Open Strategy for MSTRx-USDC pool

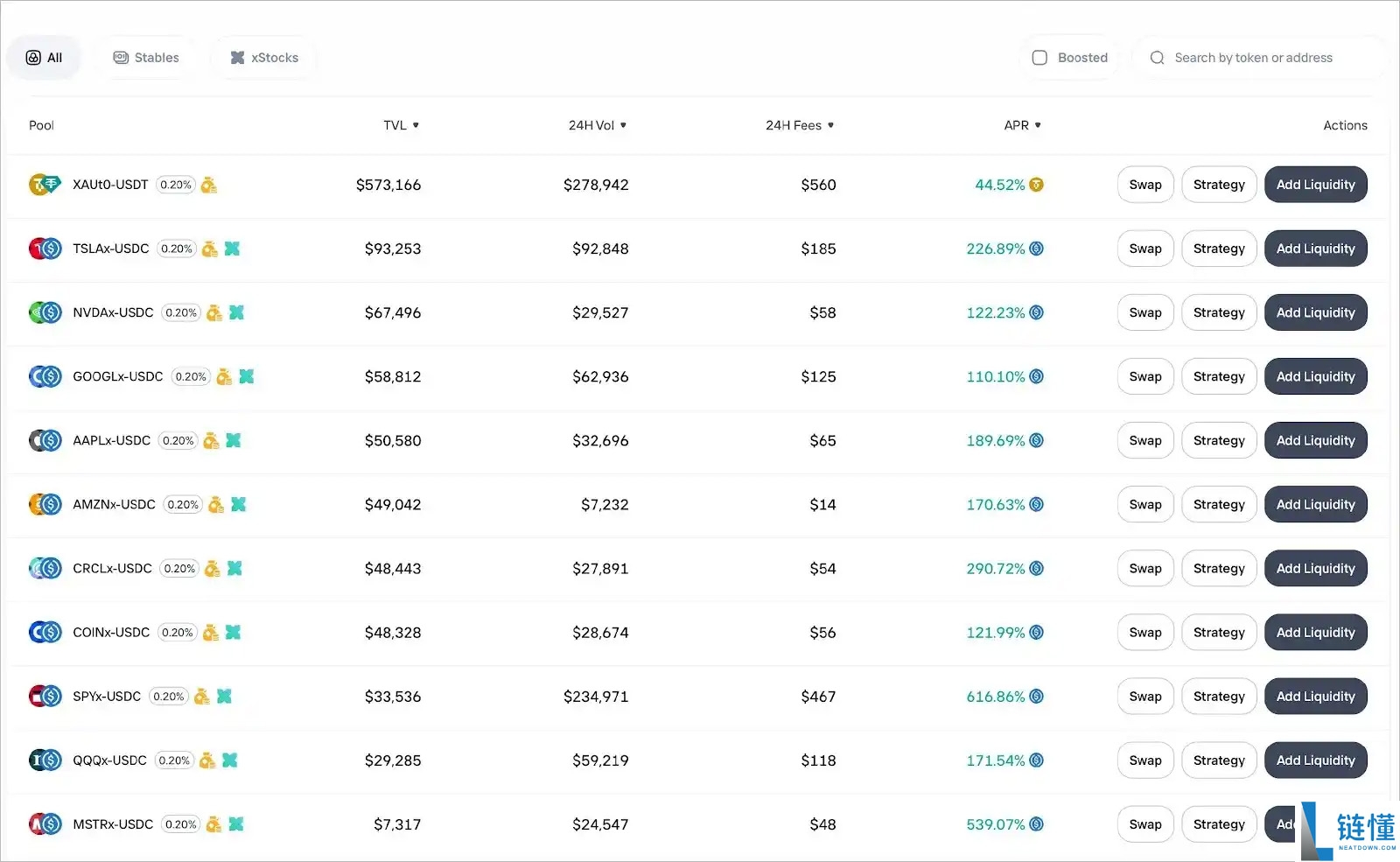(1219, 823)
